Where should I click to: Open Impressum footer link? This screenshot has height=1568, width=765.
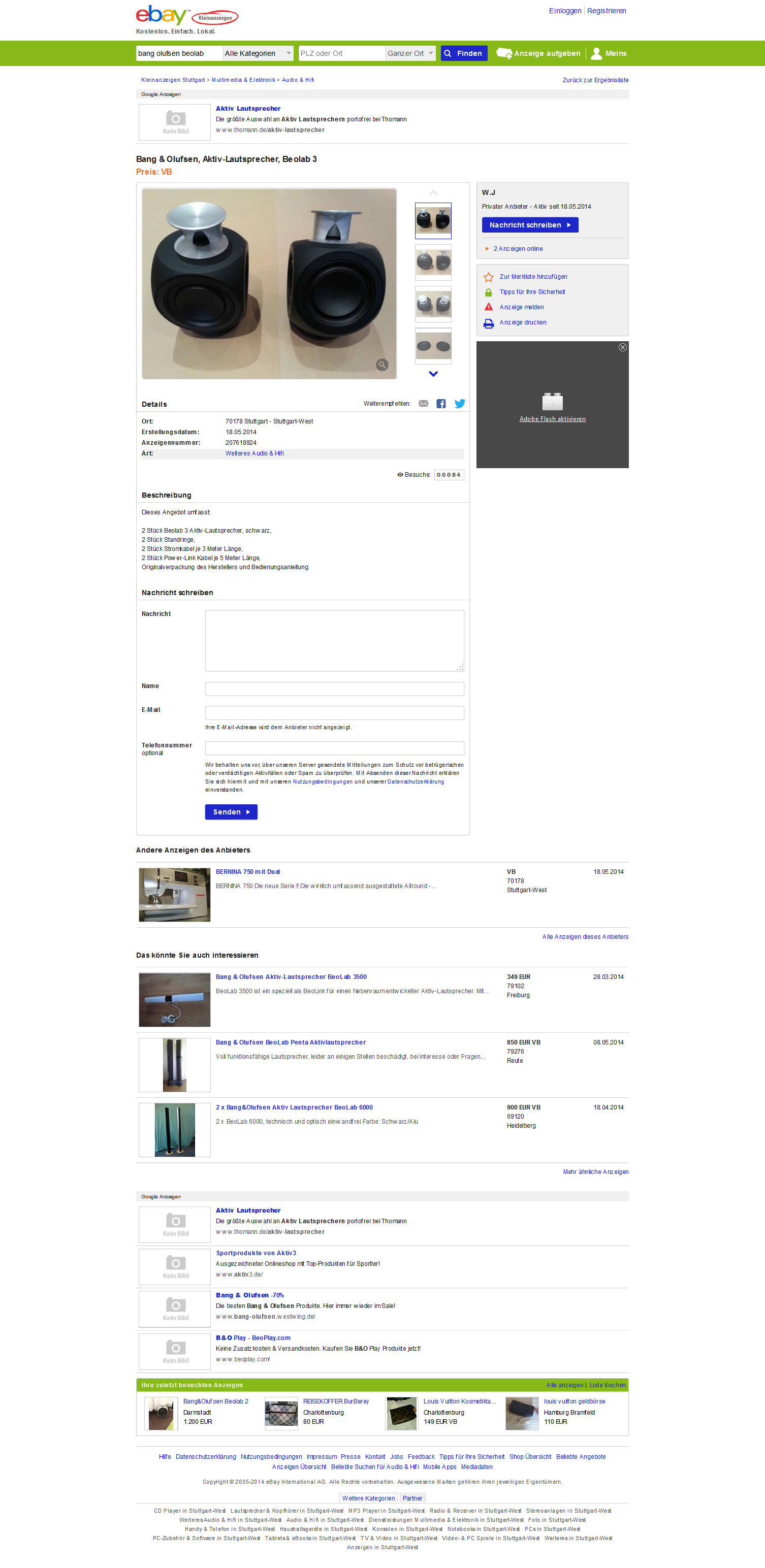coord(322,1457)
